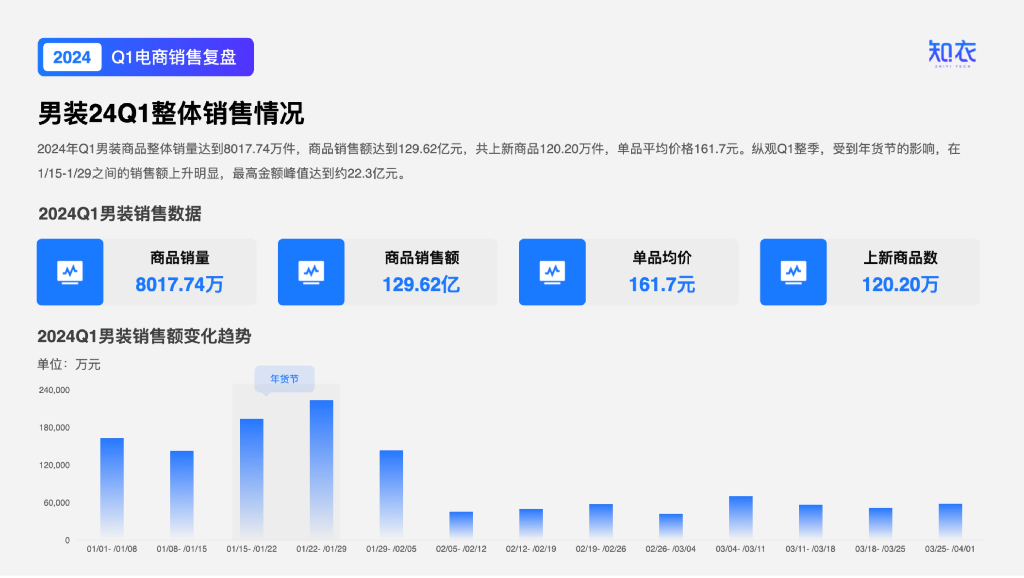The image size is (1024, 578).
Task: Click the bar for 02/26- /03/04
Action: (x=671, y=526)
